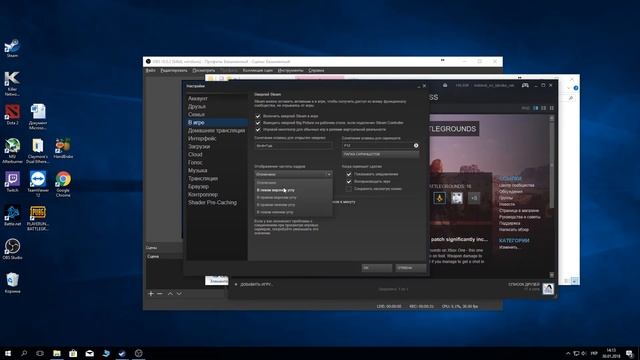640x360 pixels.
Task: Open the Microsoft Store taskbar icon
Action: tap(73, 353)
